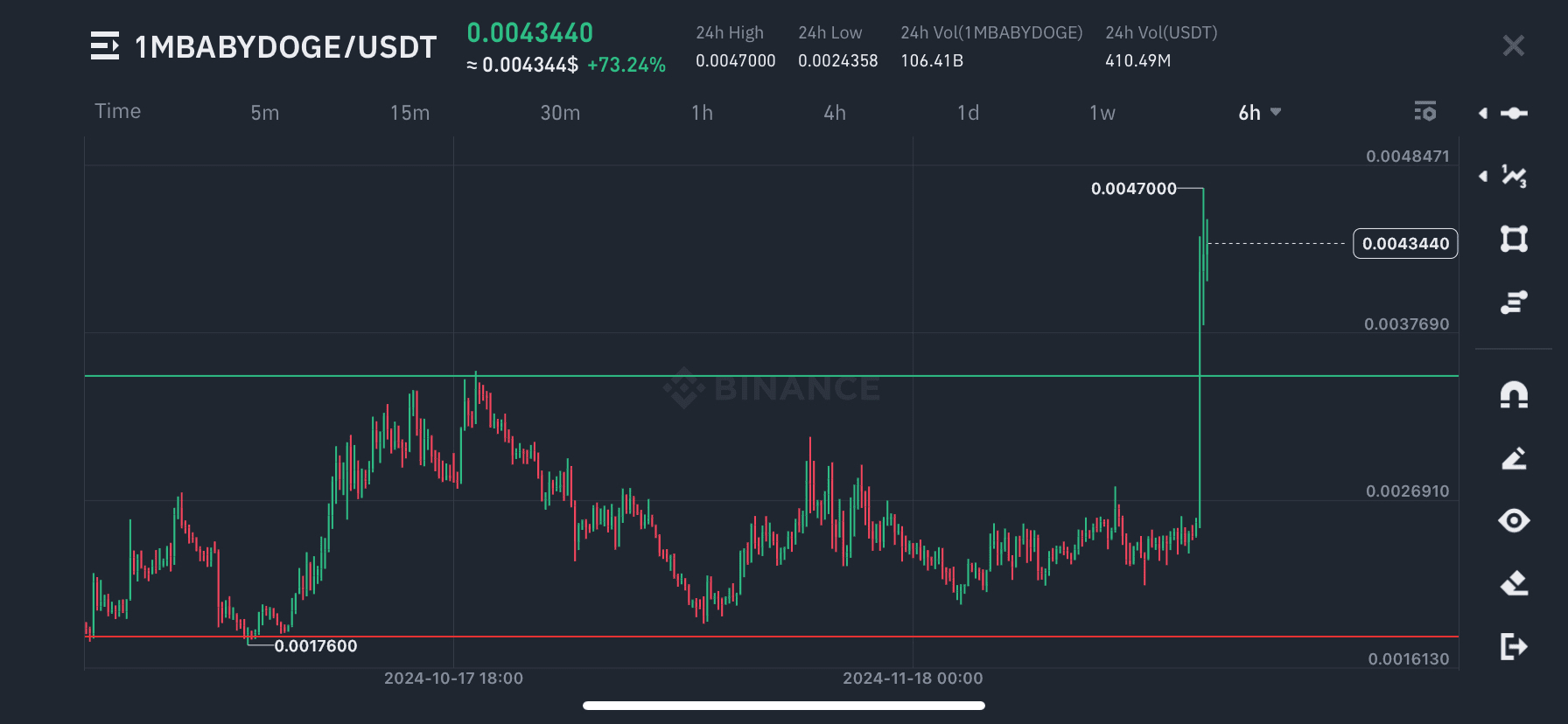
Task: Select the 1d interval tab
Action: [x=969, y=113]
